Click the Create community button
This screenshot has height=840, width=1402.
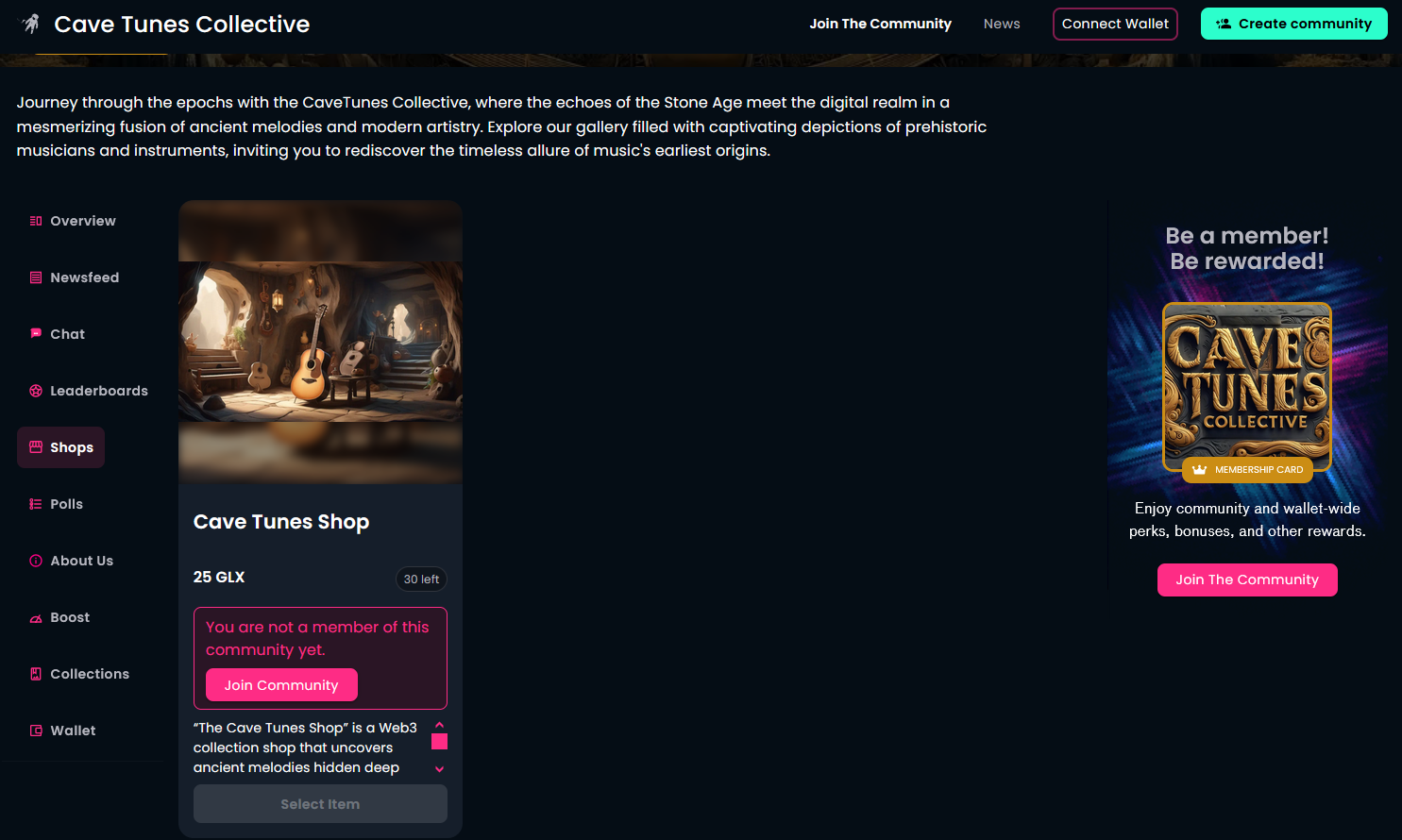pyautogui.click(x=1293, y=24)
